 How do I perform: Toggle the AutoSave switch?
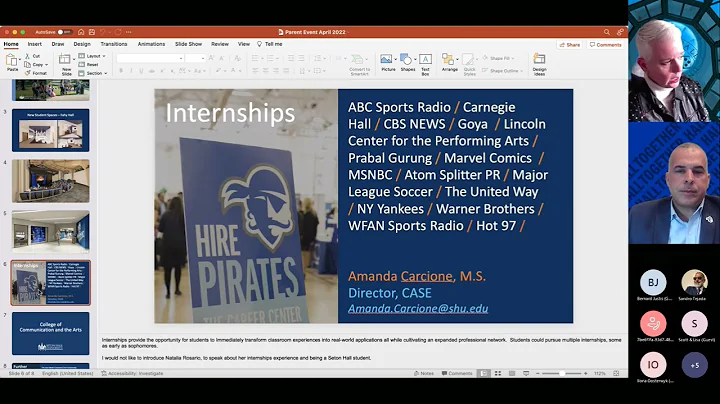64,32
